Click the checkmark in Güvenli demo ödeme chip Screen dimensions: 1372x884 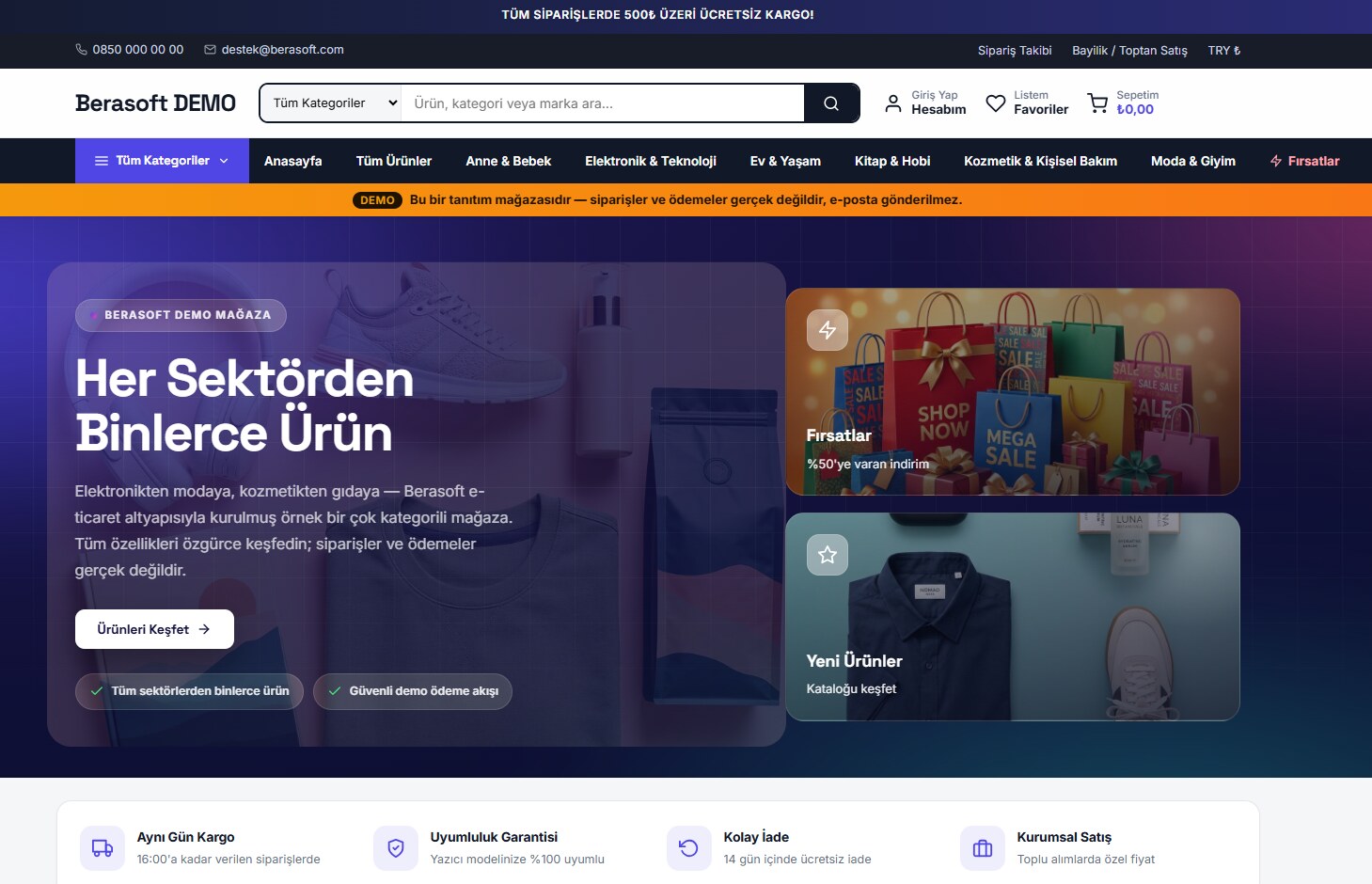(335, 691)
